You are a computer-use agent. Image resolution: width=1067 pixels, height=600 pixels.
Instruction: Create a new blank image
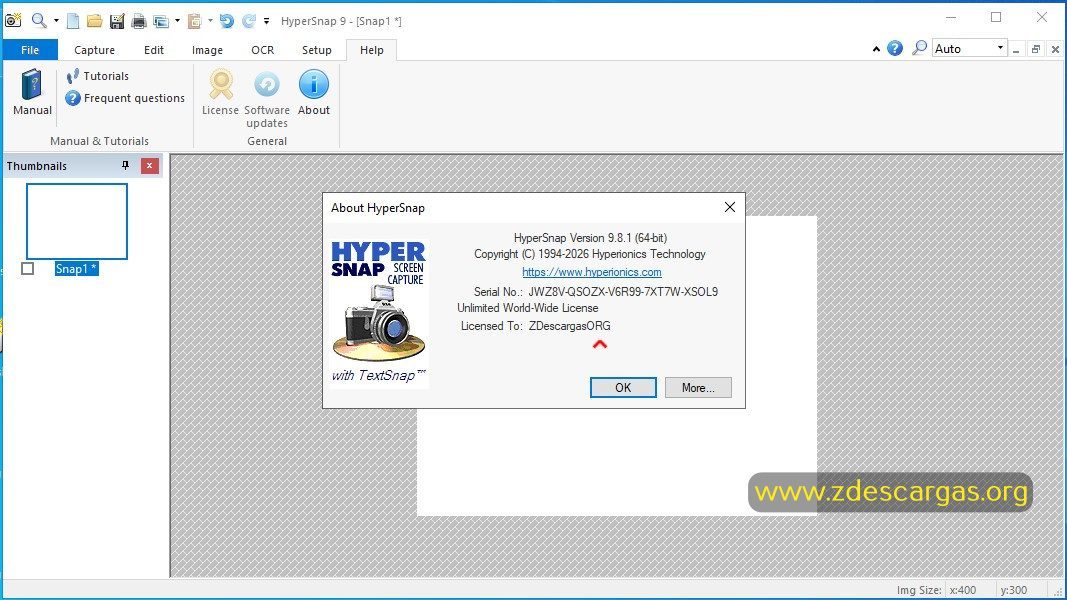pyautogui.click(x=73, y=21)
